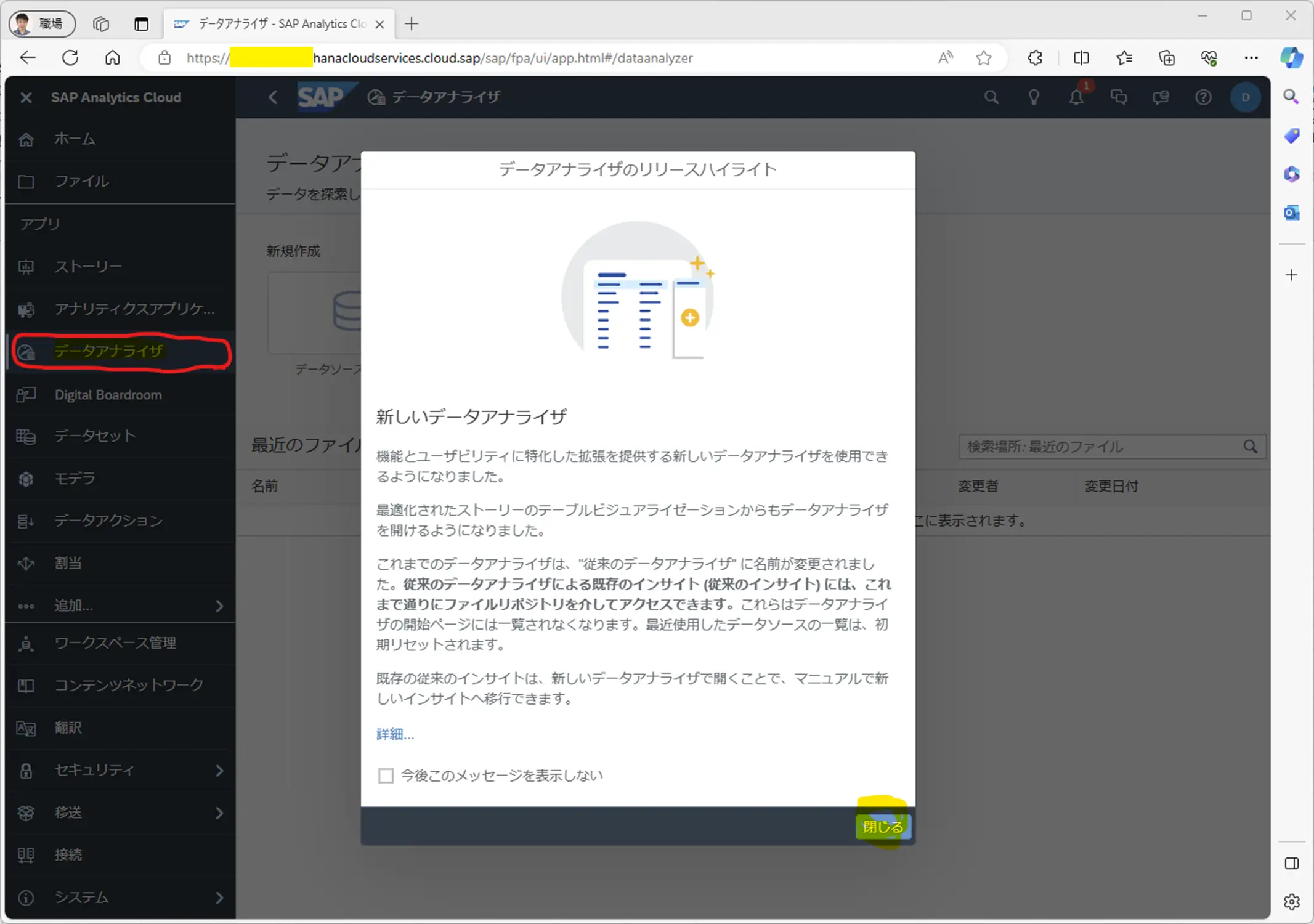Toggle browser split screen icon
1314x924 pixels.
[1081, 58]
